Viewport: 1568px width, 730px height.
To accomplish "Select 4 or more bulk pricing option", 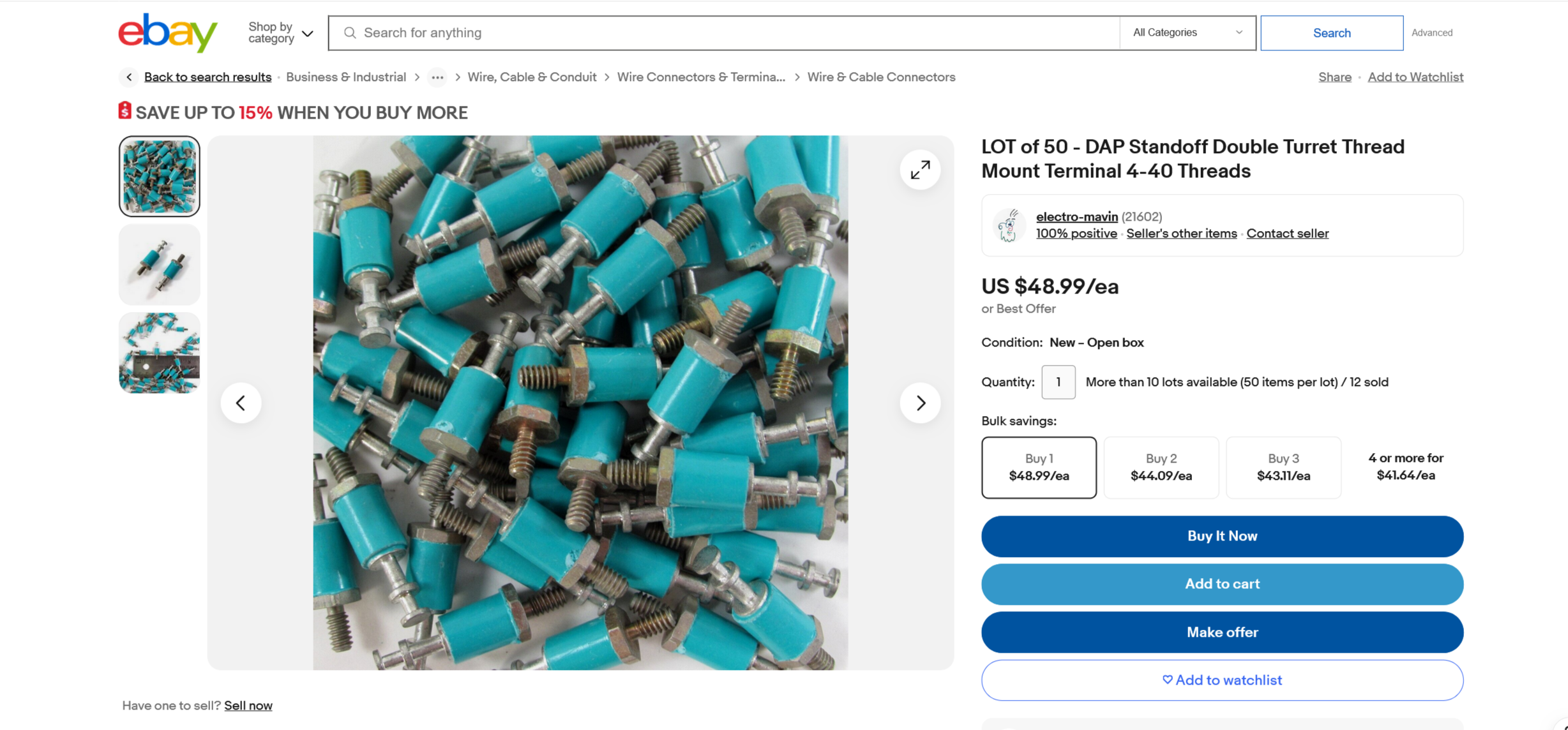I will pos(1405,466).
